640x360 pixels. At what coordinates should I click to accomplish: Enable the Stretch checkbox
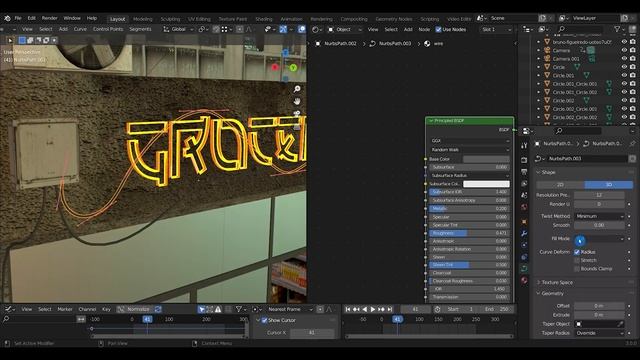tap(577, 260)
